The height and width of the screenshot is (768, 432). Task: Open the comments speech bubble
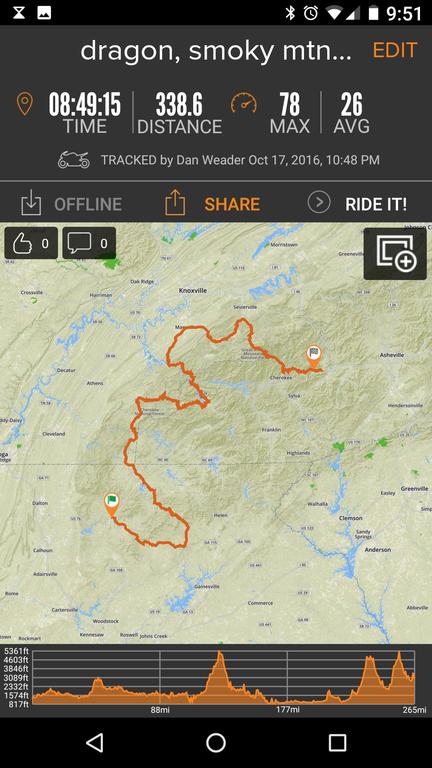point(79,243)
